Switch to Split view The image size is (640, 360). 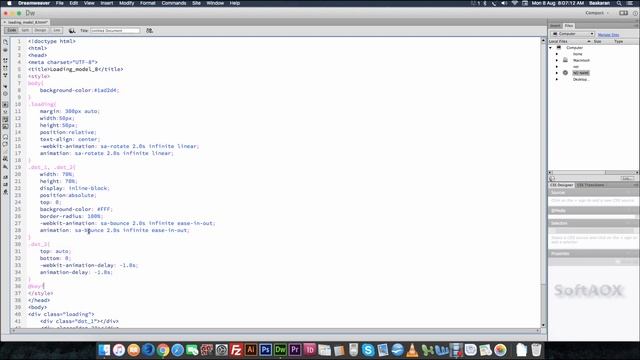[x=25, y=30]
